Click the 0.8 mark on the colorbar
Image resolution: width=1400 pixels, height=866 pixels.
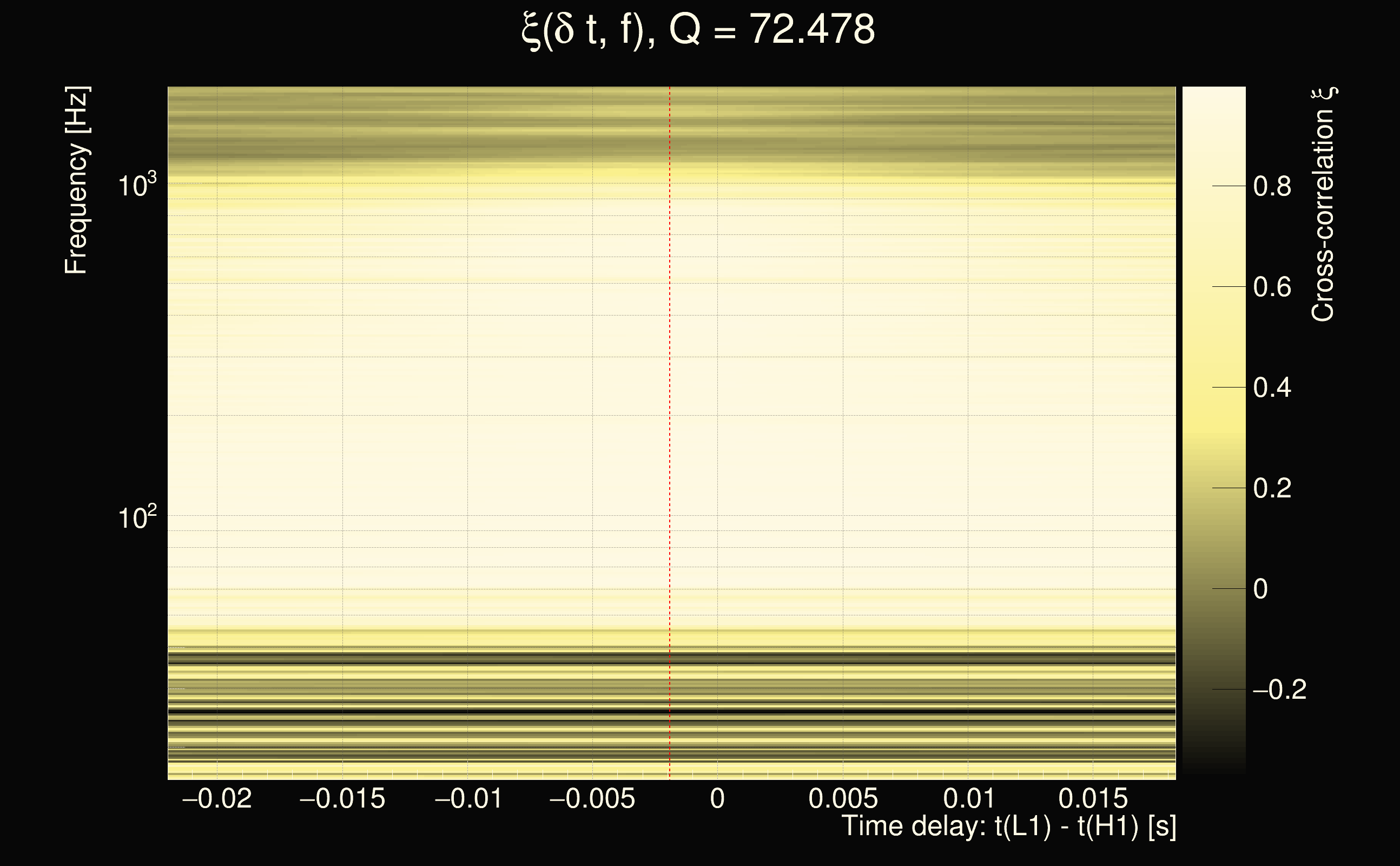[x=1272, y=186]
